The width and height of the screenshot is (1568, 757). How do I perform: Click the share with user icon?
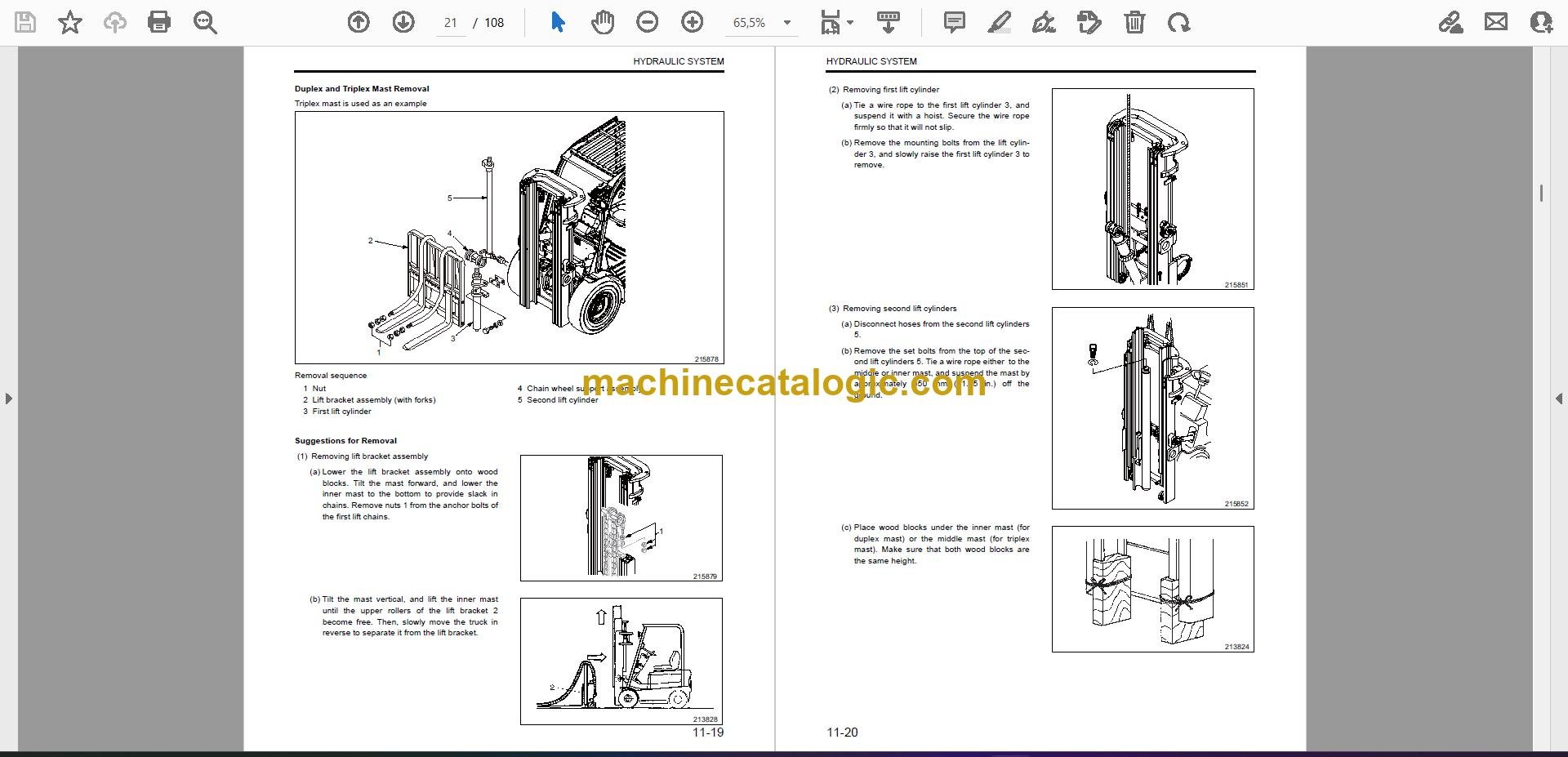(1541, 22)
